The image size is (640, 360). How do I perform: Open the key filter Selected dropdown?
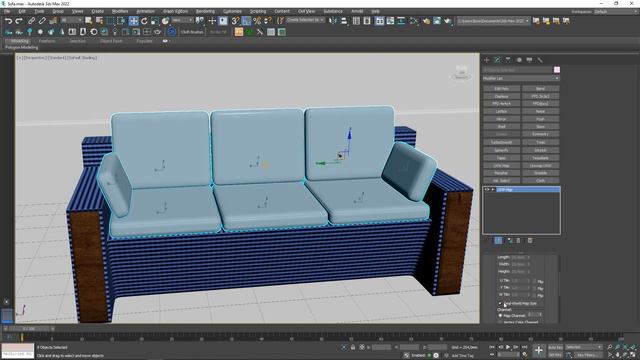583,347
